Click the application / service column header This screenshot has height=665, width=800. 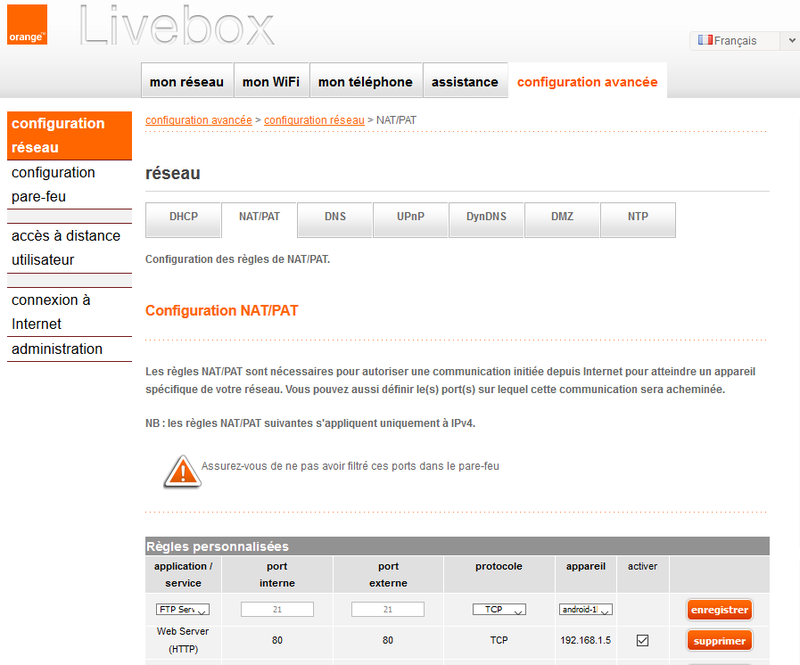(183, 575)
